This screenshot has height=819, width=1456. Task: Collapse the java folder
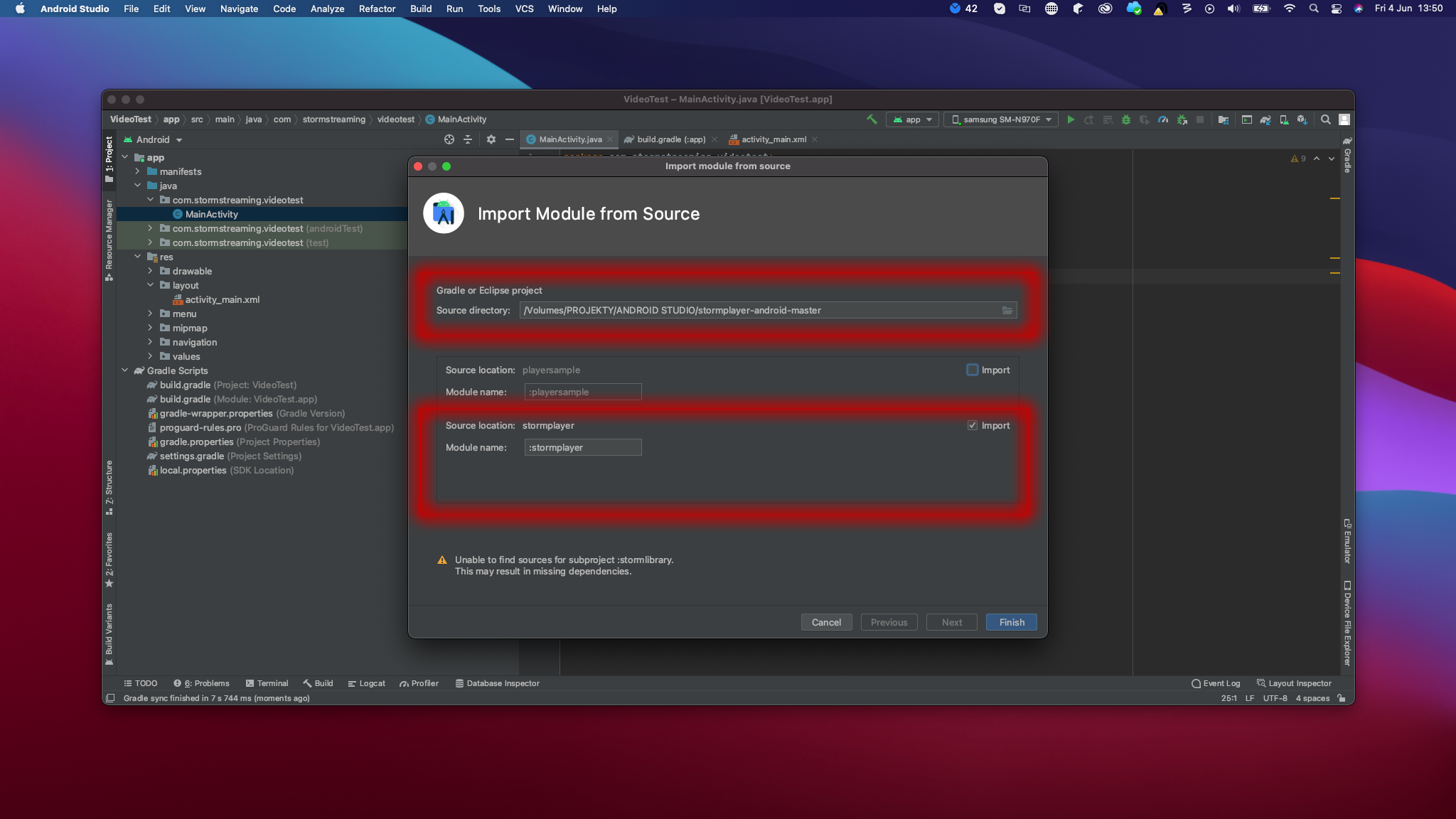point(137,186)
